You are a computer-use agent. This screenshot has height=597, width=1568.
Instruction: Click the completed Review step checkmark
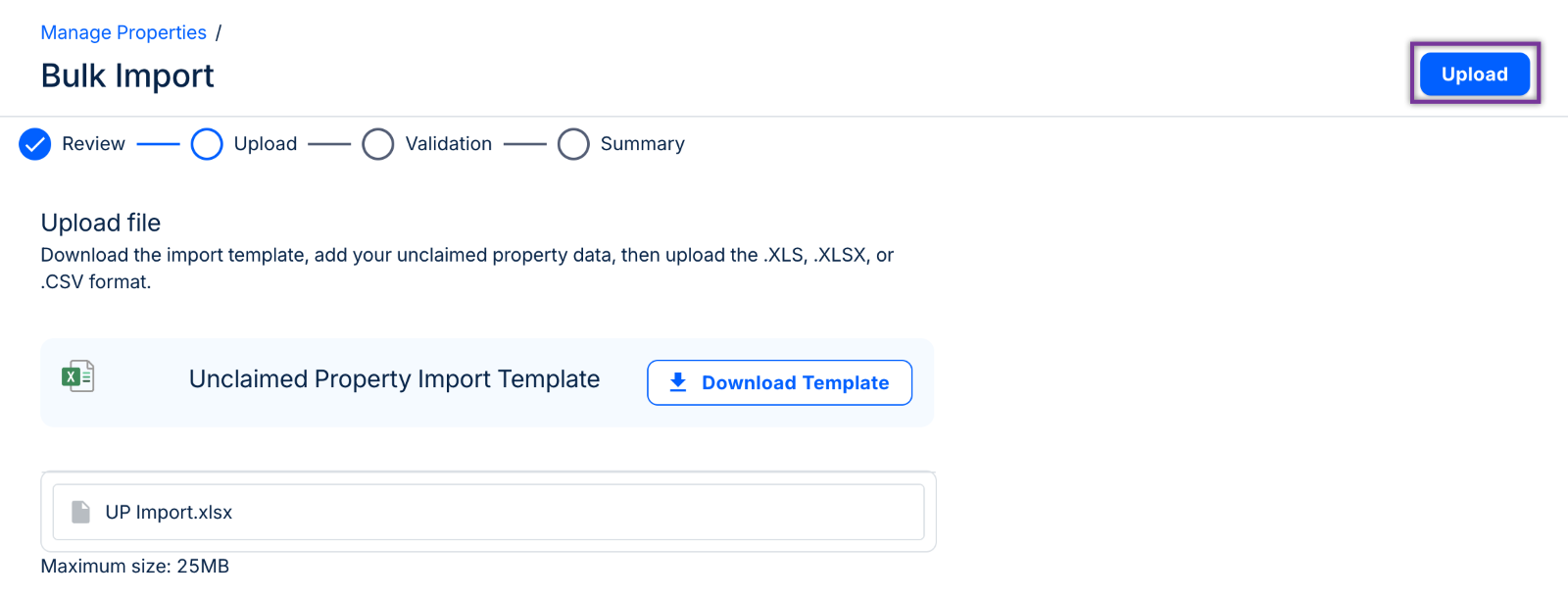click(35, 144)
